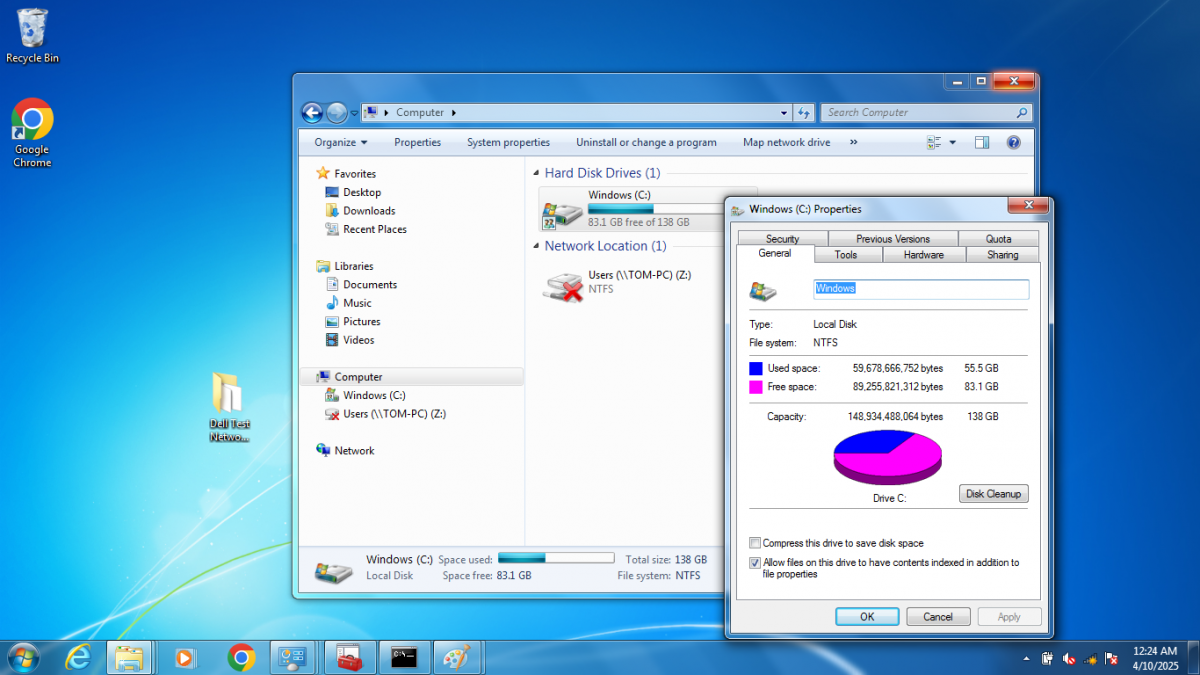Open the Previous Versions tab
Image resolution: width=1200 pixels, height=675 pixels.
coord(893,239)
